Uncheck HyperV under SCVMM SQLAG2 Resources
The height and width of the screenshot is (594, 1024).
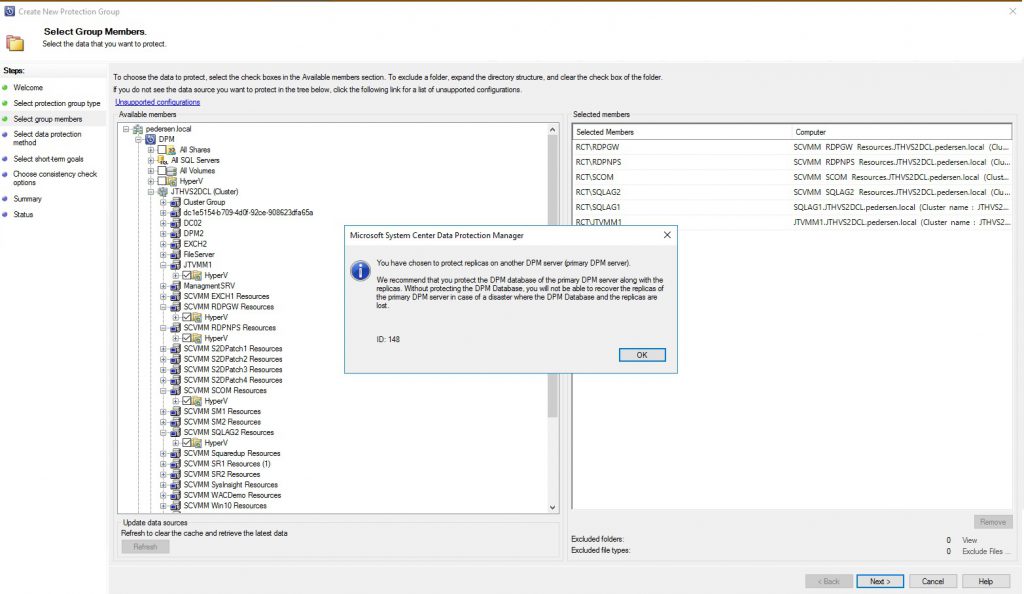point(186,443)
